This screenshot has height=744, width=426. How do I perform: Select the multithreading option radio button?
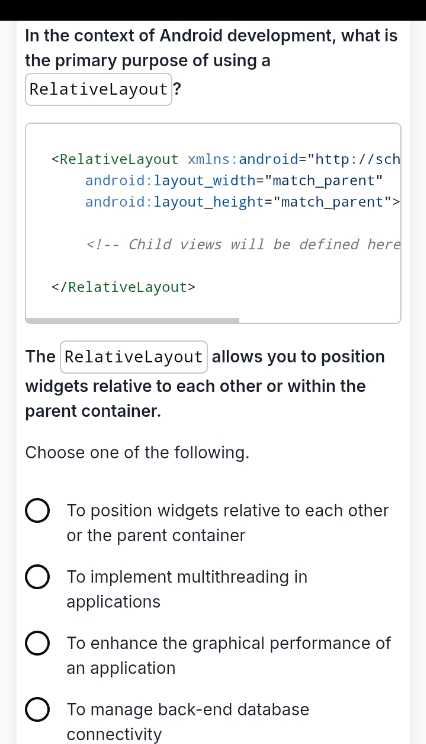coord(37,577)
